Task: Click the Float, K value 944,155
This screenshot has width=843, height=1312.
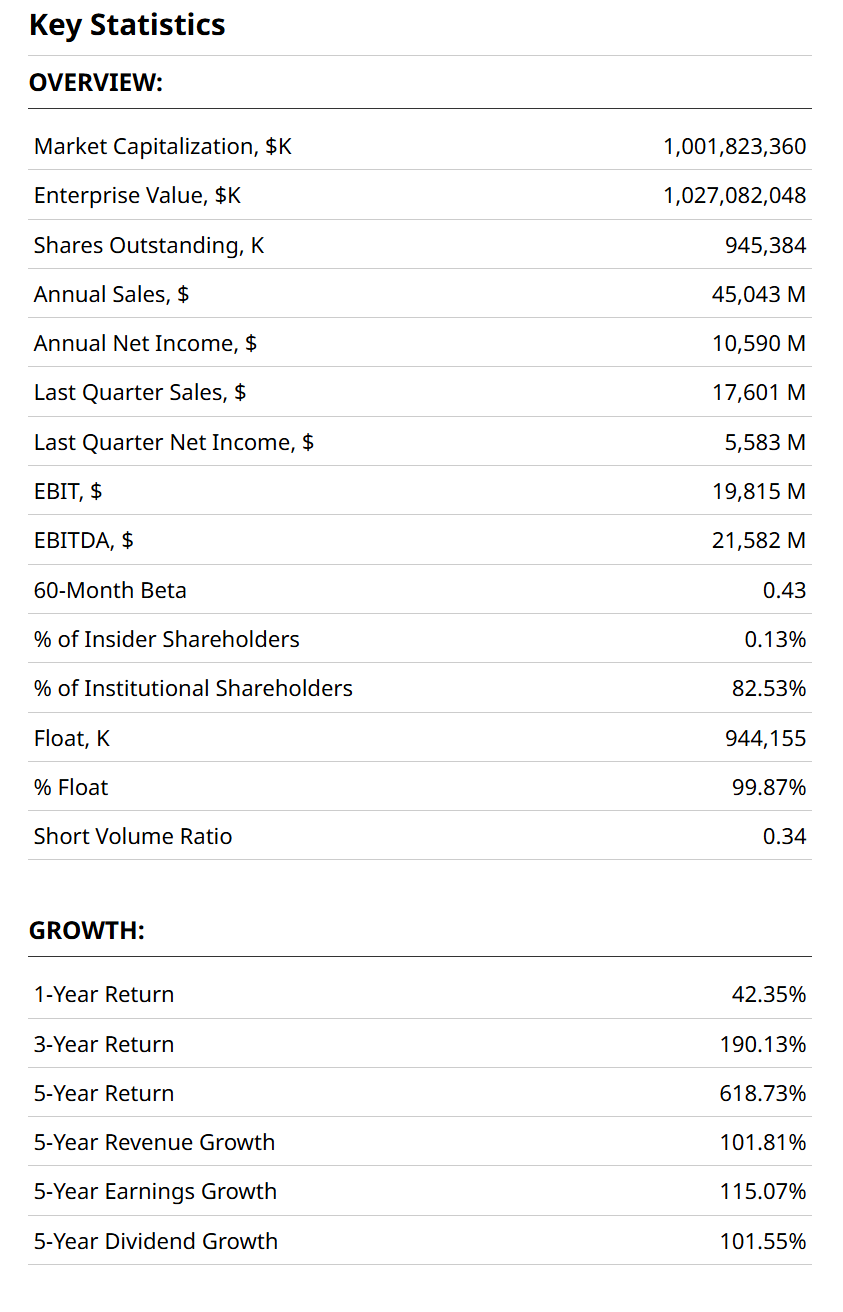Action: (x=765, y=738)
